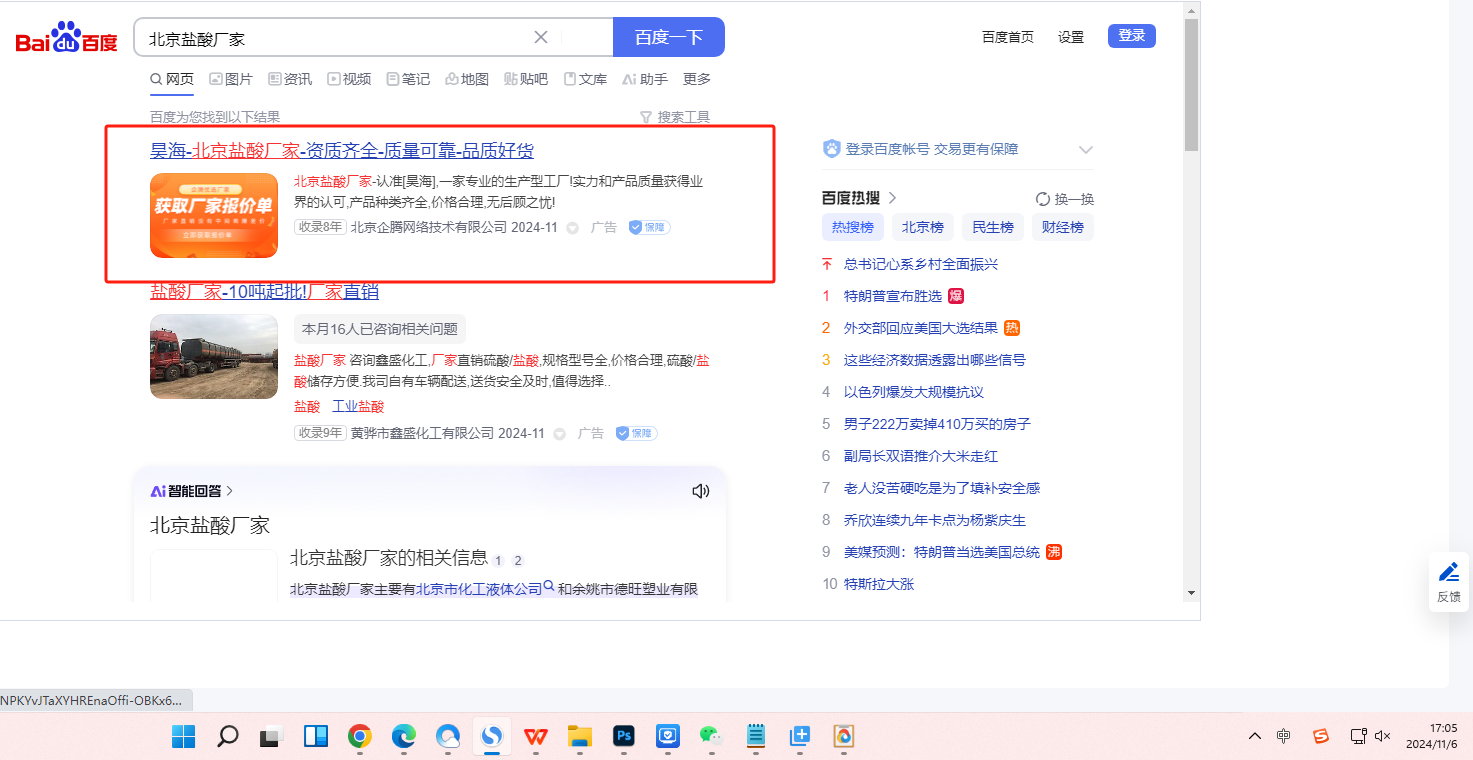Click the 北京盐酸厂家 search input field
The width and height of the screenshot is (1473, 760).
coord(335,38)
